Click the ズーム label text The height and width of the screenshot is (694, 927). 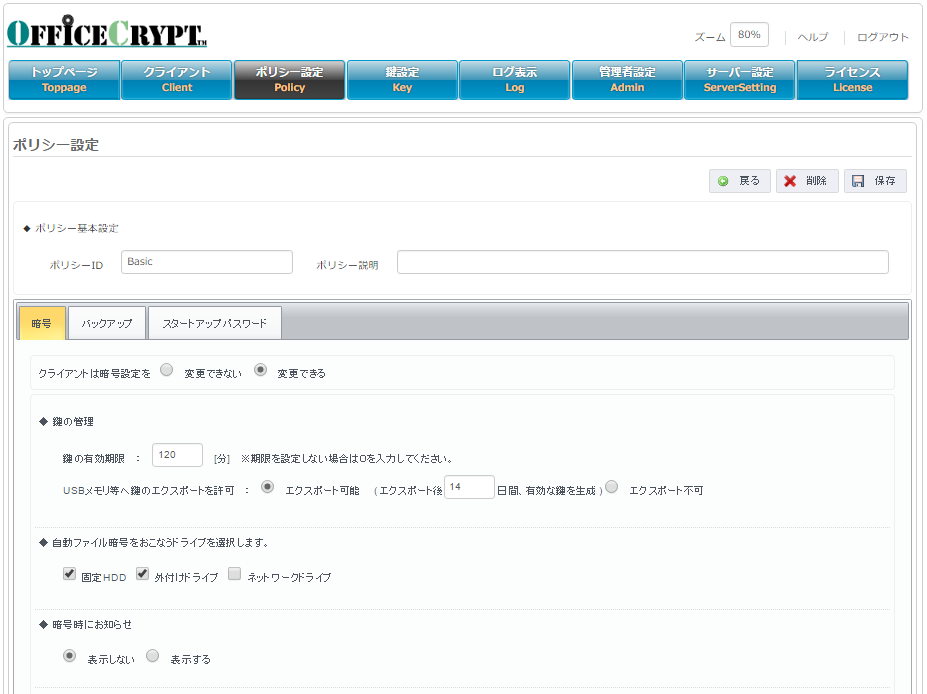tap(709, 37)
